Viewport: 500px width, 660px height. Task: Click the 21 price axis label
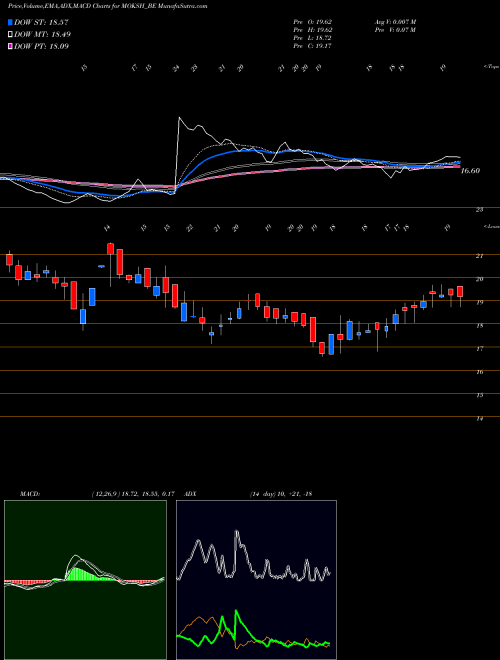click(x=479, y=256)
